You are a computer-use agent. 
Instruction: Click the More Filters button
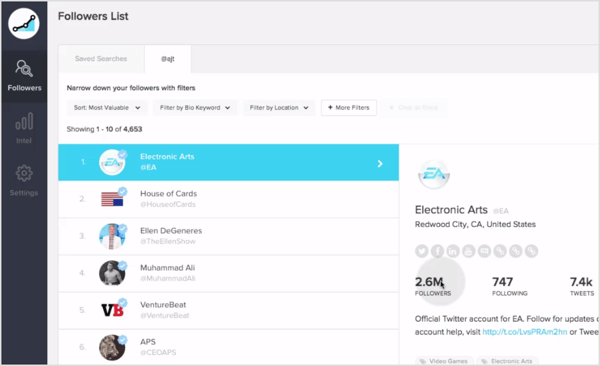[x=349, y=108]
